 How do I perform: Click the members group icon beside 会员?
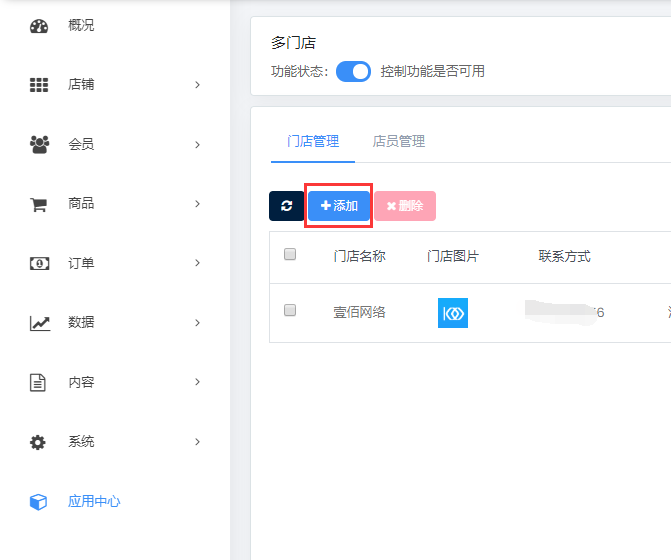tap(39, 144)
